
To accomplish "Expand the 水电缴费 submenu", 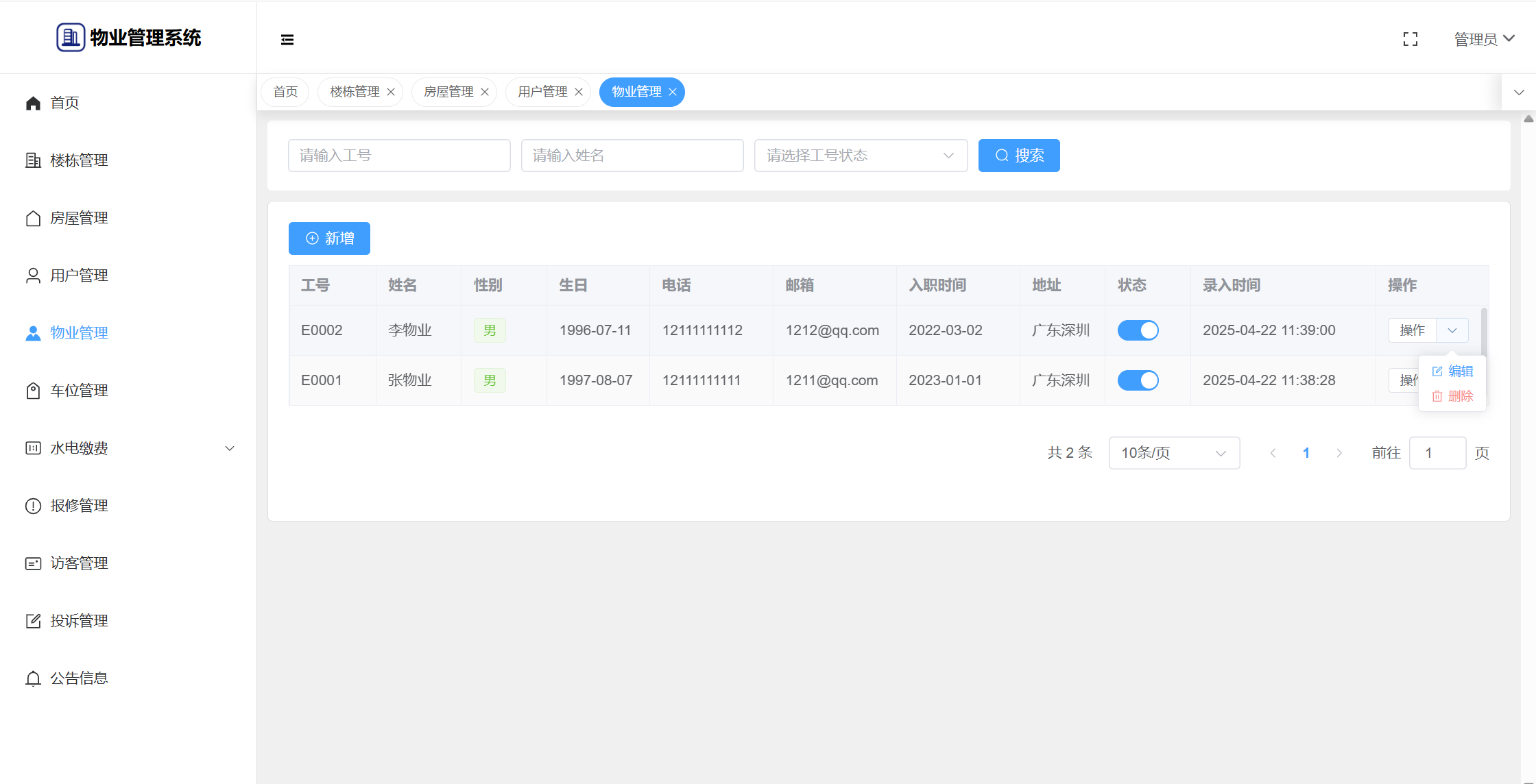I will pyautogui.click(x=130, y=448).
